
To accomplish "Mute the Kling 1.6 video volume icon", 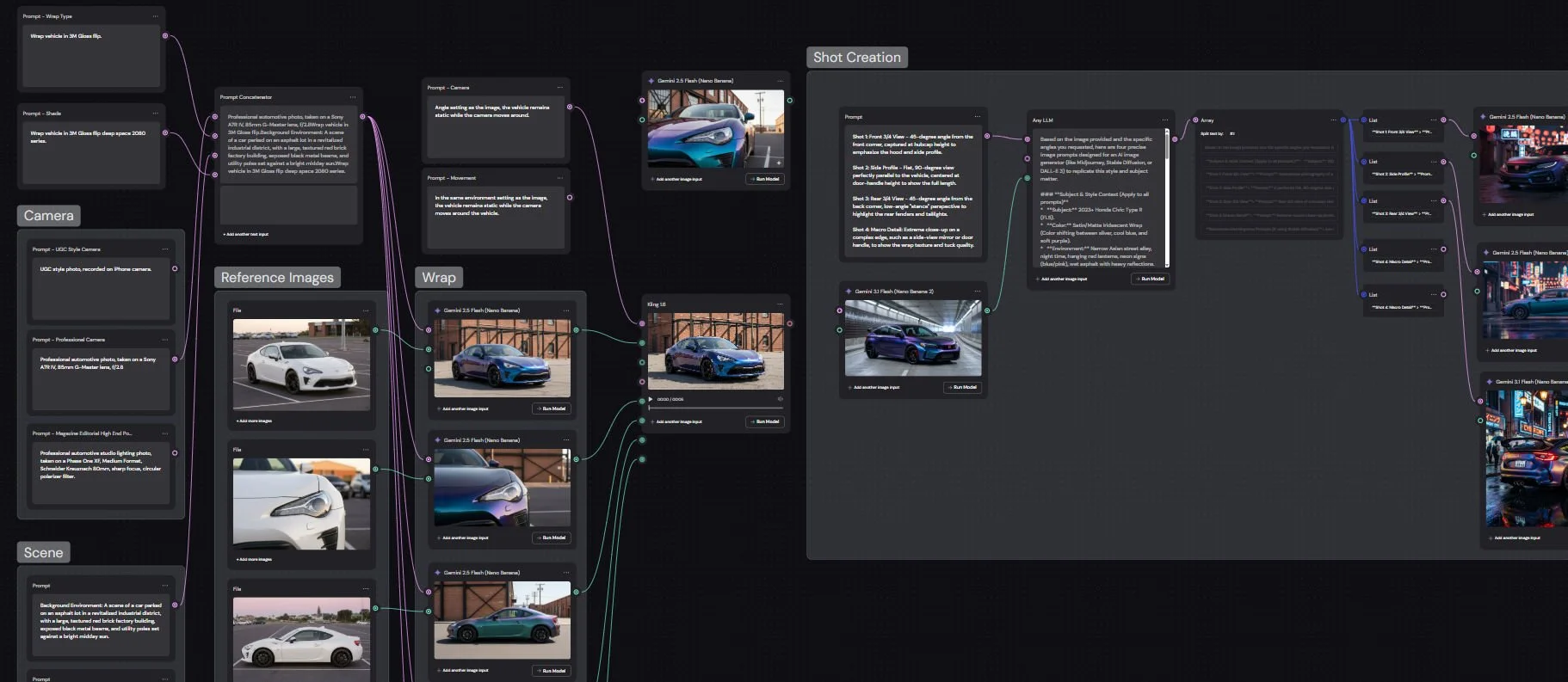I will [781, 399].
